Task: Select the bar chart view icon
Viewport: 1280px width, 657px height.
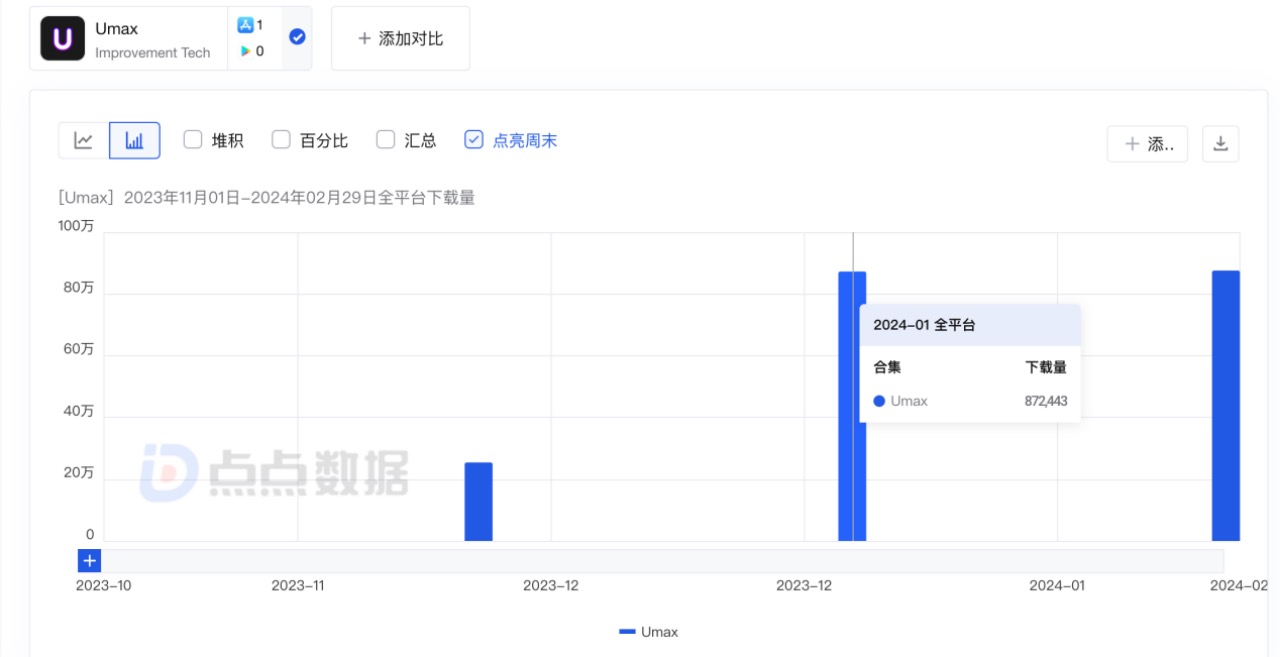Action: 134,141
